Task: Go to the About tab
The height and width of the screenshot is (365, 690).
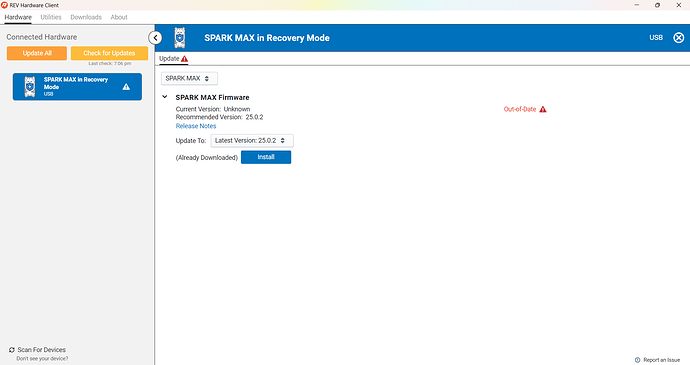Action: point(119,17)
